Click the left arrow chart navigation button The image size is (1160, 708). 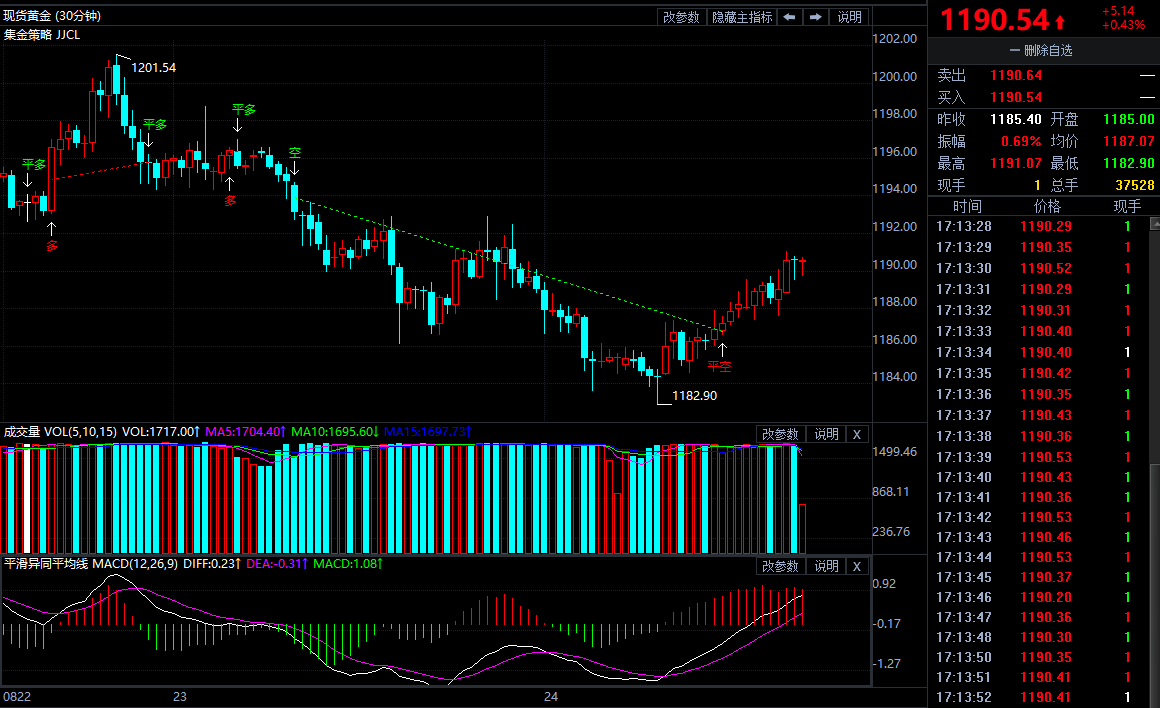tap(789, 17)
